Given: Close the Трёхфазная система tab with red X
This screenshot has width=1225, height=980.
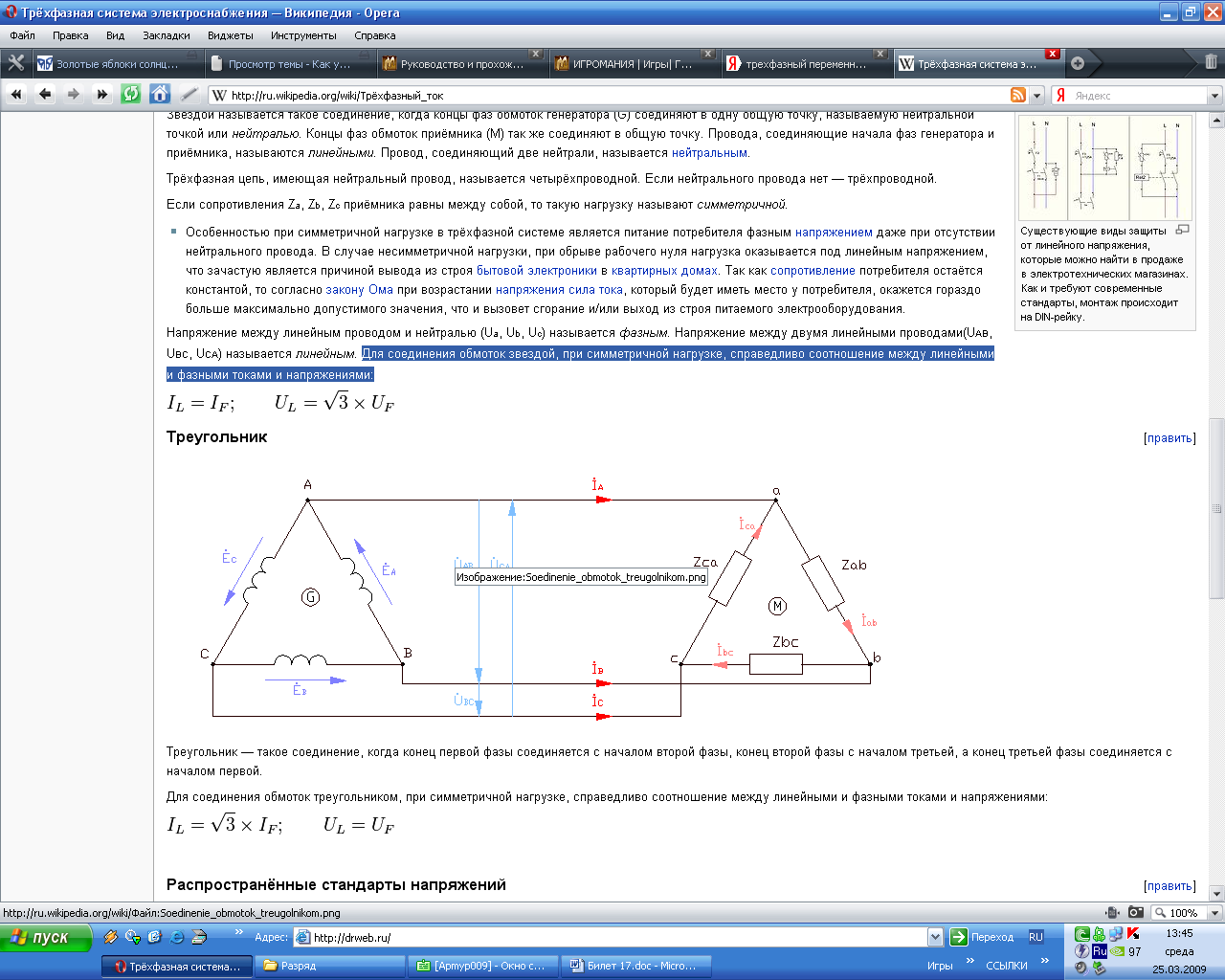Looking at the screenshot, I should 1053,54.
